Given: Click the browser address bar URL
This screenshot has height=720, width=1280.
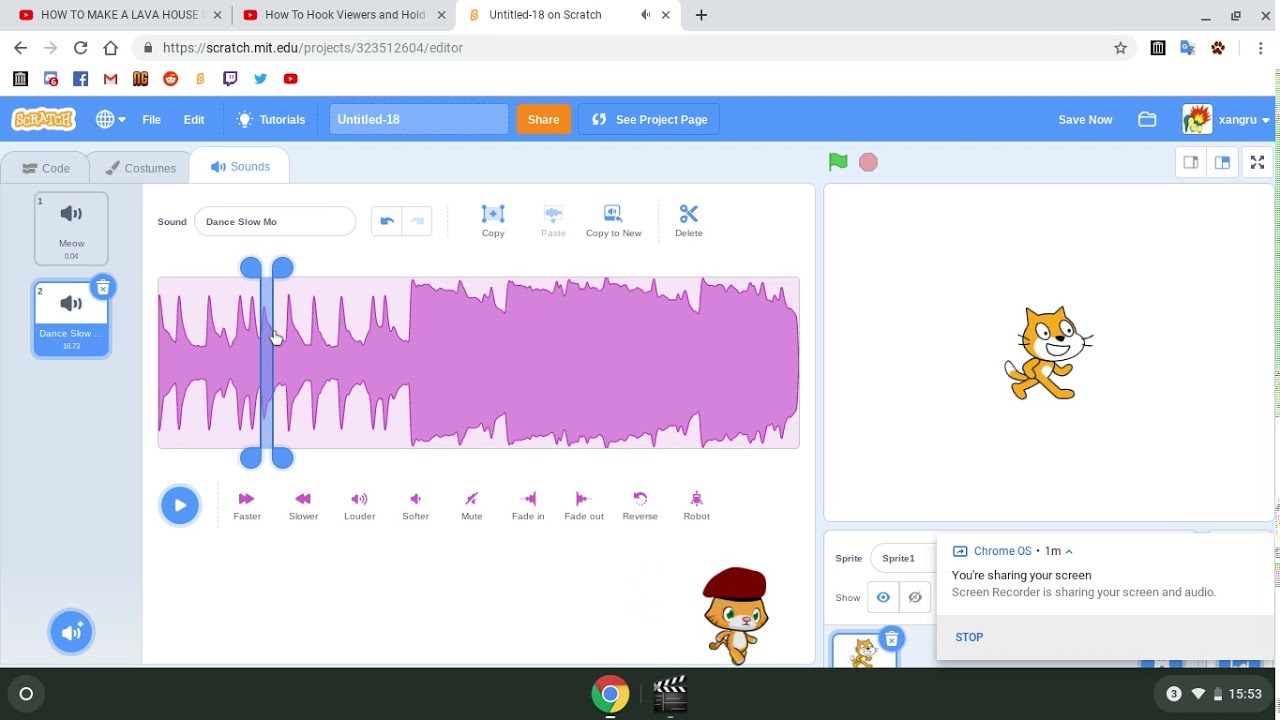Looking at the screenshot, I should click(313, 48).
